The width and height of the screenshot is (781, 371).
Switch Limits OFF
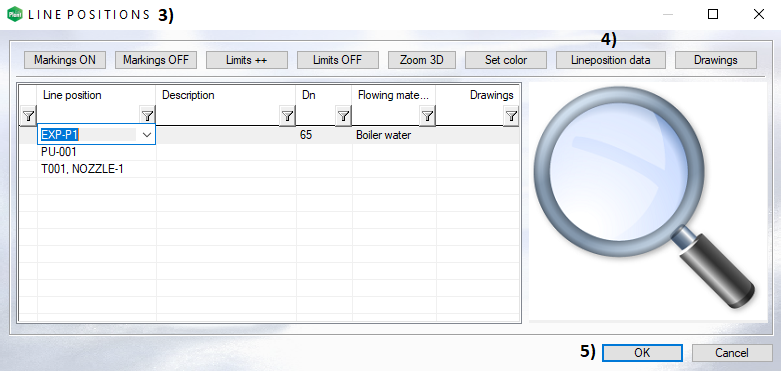tap(338, 60)
